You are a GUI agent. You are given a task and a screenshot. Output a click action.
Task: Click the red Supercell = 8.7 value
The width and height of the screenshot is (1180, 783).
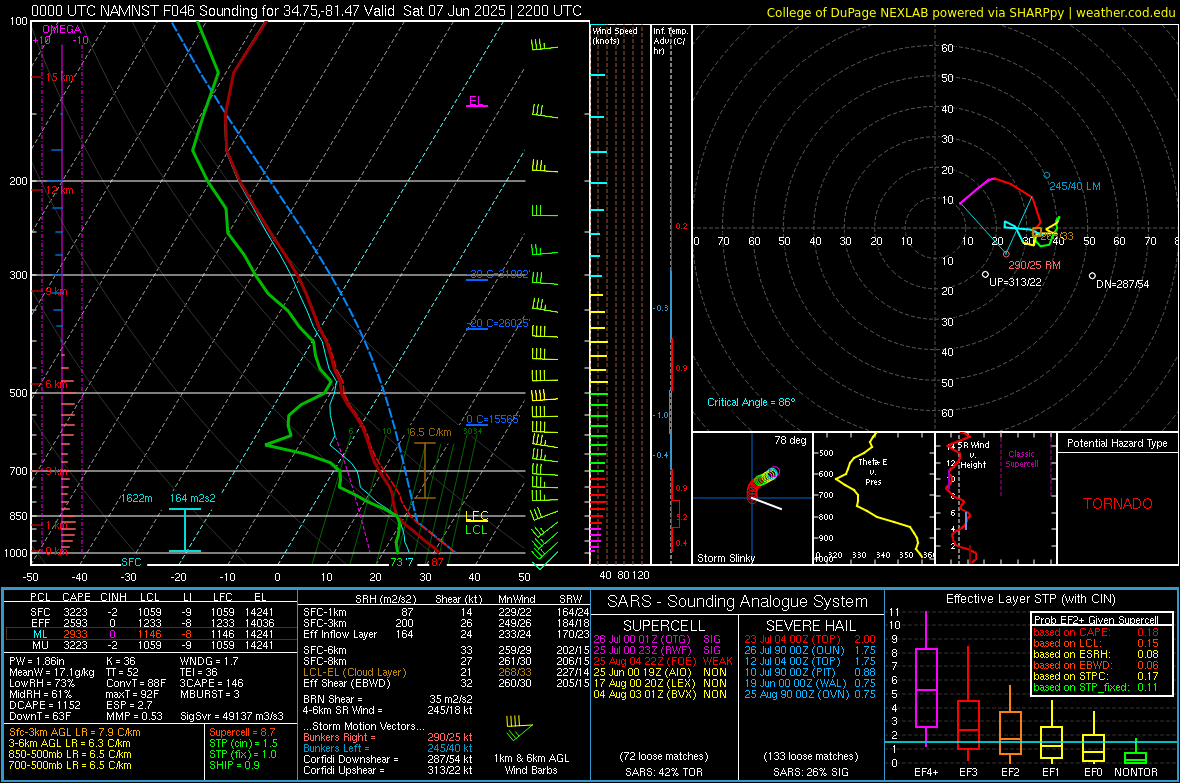[242, 733]
